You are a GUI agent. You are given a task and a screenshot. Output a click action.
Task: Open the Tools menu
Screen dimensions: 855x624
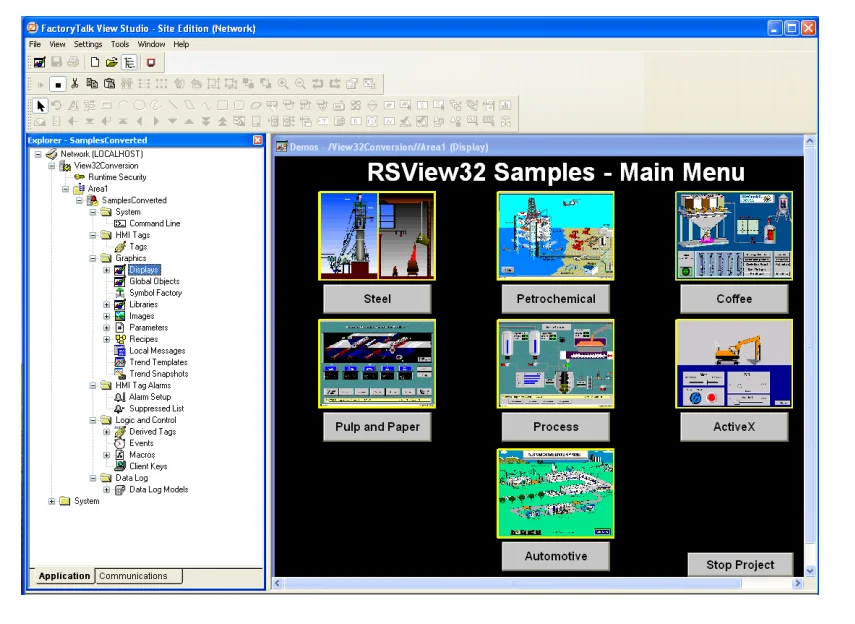point(120,44)
